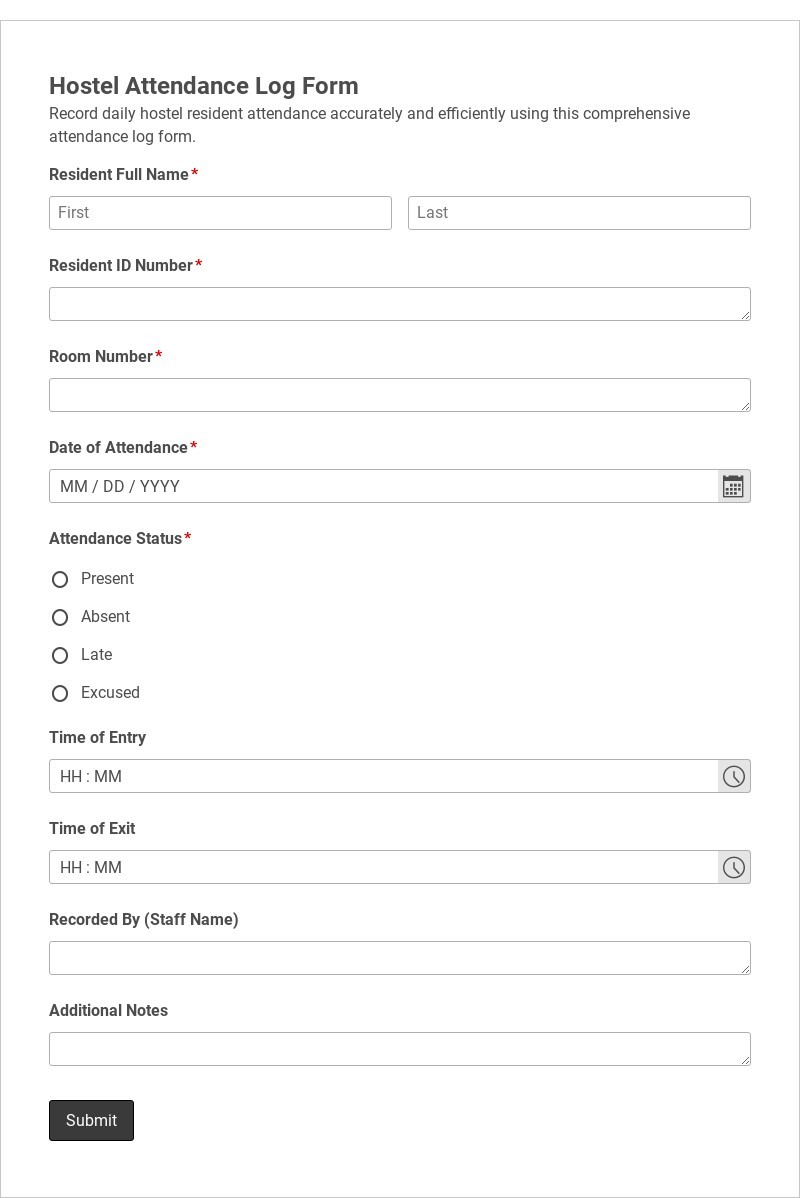
Task: Click the Recorded By (Staff Name) field
Action: point(400,958)
